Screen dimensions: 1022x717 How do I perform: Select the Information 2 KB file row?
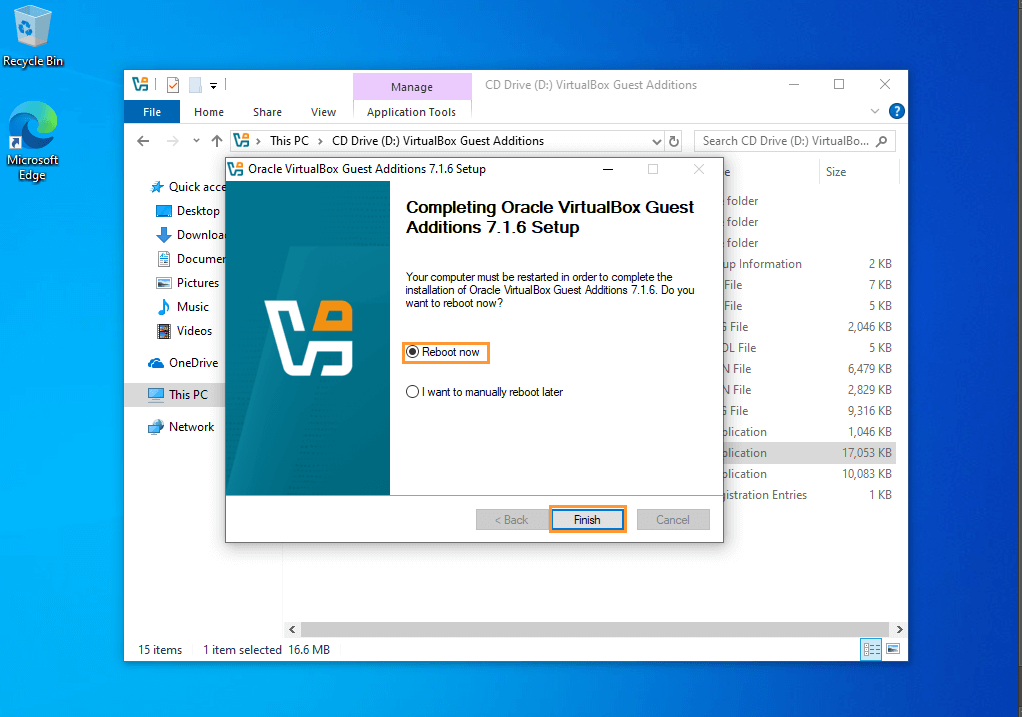click(809, 264)
